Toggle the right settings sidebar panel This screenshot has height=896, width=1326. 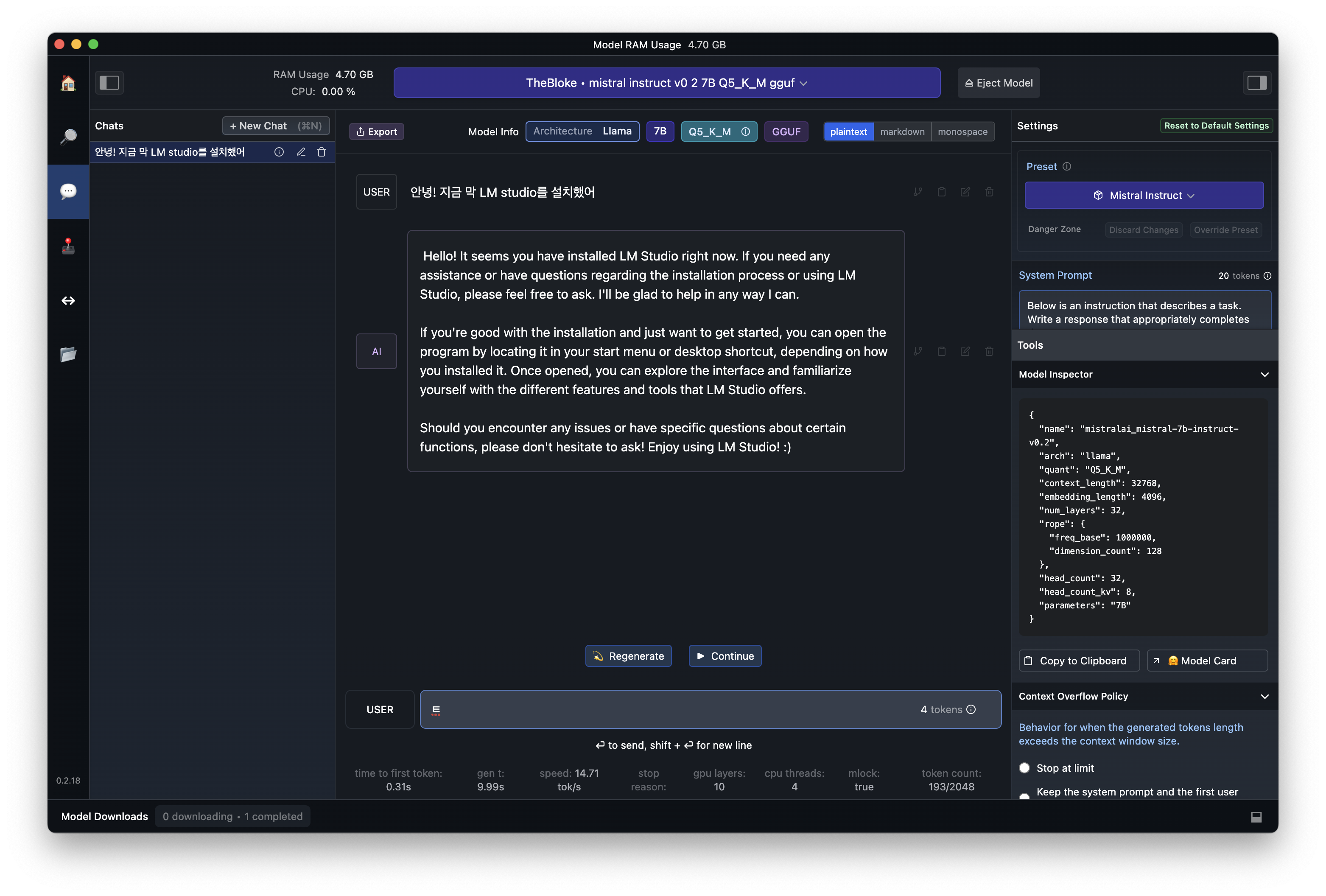[x=1256, y=83]
